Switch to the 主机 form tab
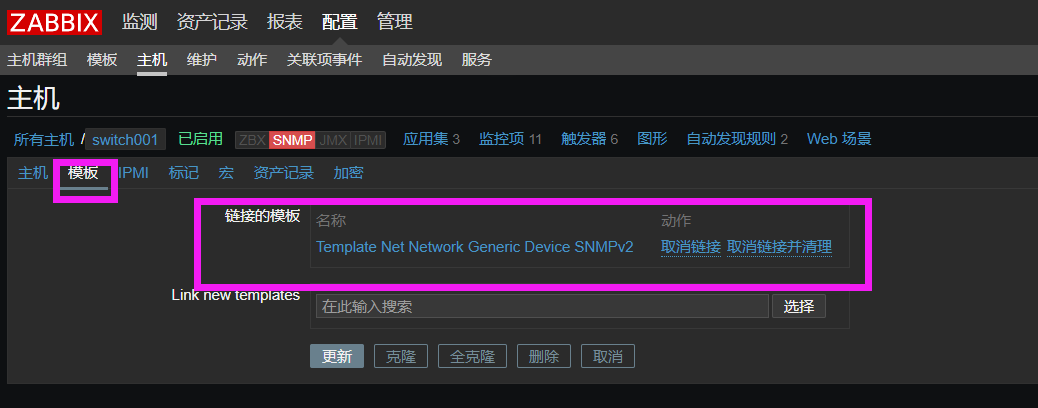1038x408 pixels. click(x=32, y=174)
